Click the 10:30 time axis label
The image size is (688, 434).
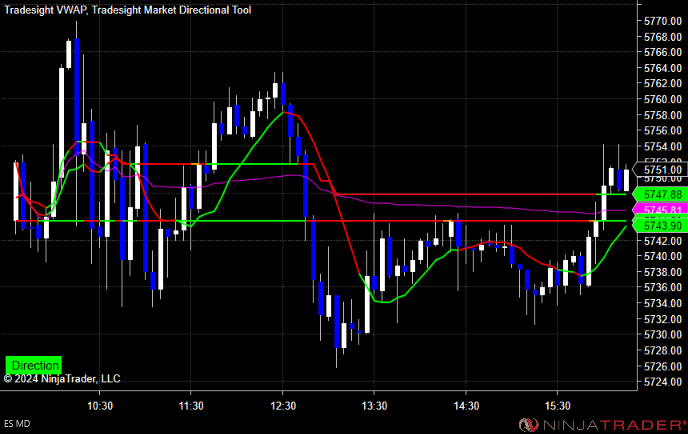100,406
